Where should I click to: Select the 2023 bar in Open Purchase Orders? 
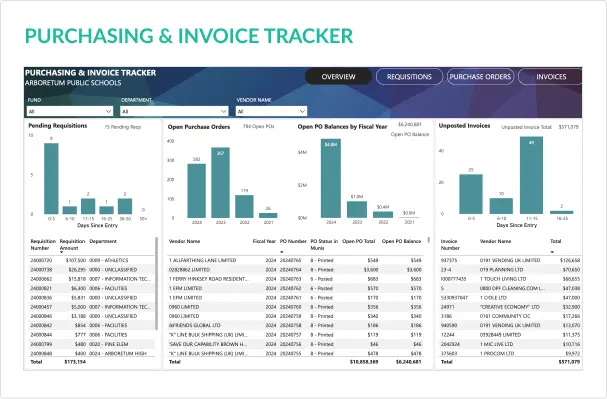220,182
